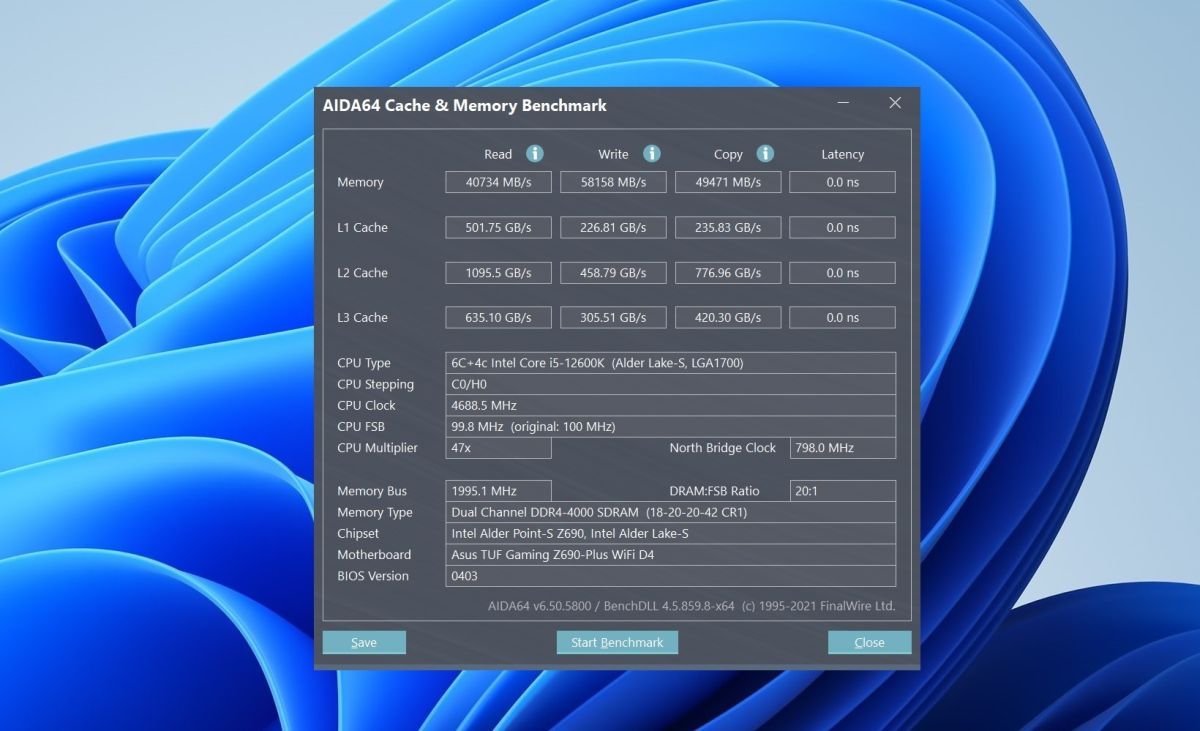Click the CPU FSB value 99.8 MHz

coord(670,426)
